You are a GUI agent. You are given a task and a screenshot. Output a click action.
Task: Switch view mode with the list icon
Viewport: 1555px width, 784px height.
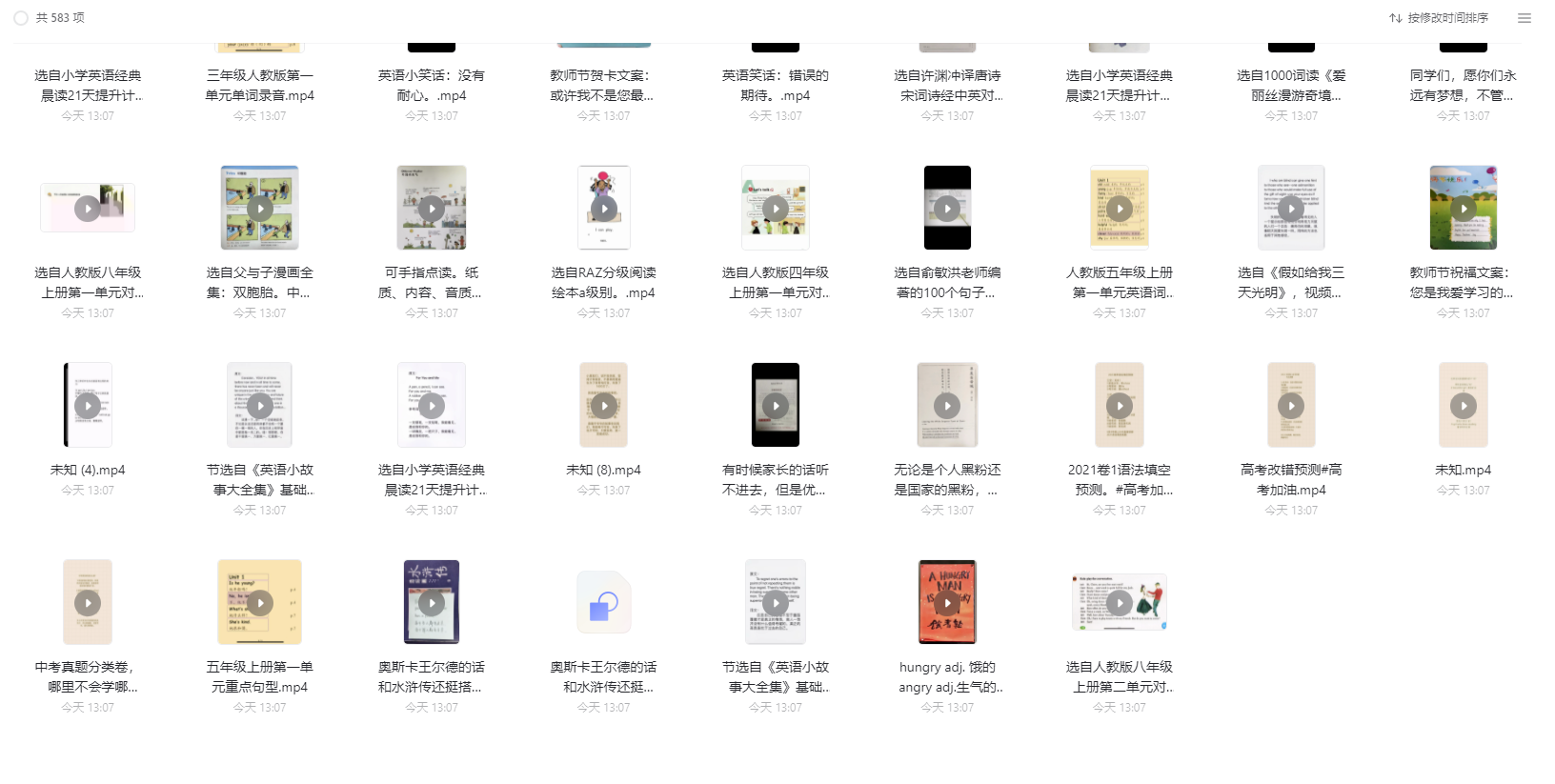point(1525,18)
